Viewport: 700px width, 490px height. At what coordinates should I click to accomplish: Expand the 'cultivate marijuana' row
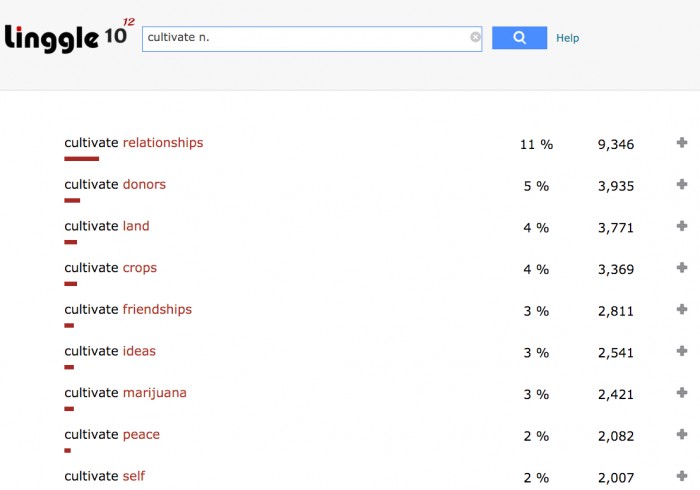point(682,393)
